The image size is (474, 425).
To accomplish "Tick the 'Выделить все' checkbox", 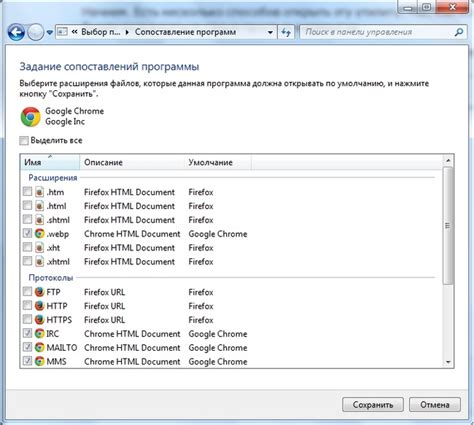I will coord(24,140).
